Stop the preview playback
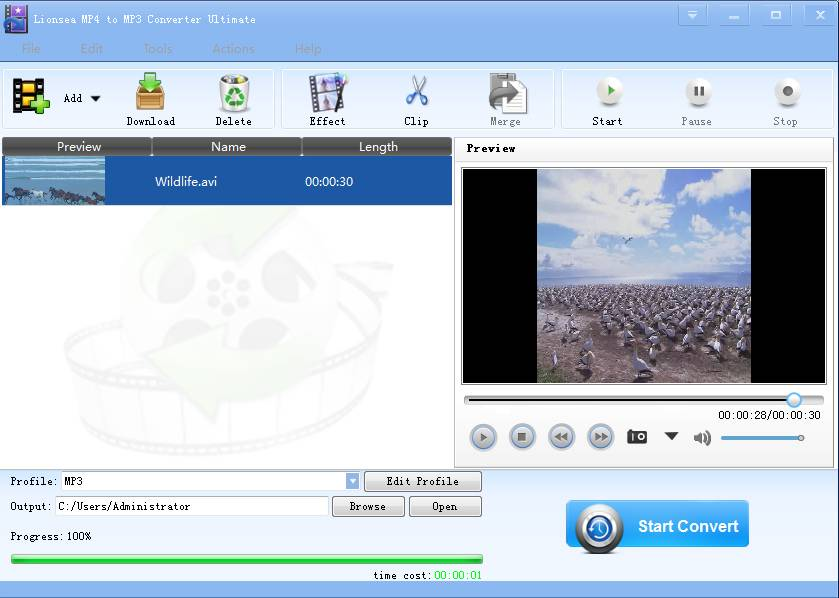Image resolution: width=839 pixels, height=598 pixels. [522, 437]
